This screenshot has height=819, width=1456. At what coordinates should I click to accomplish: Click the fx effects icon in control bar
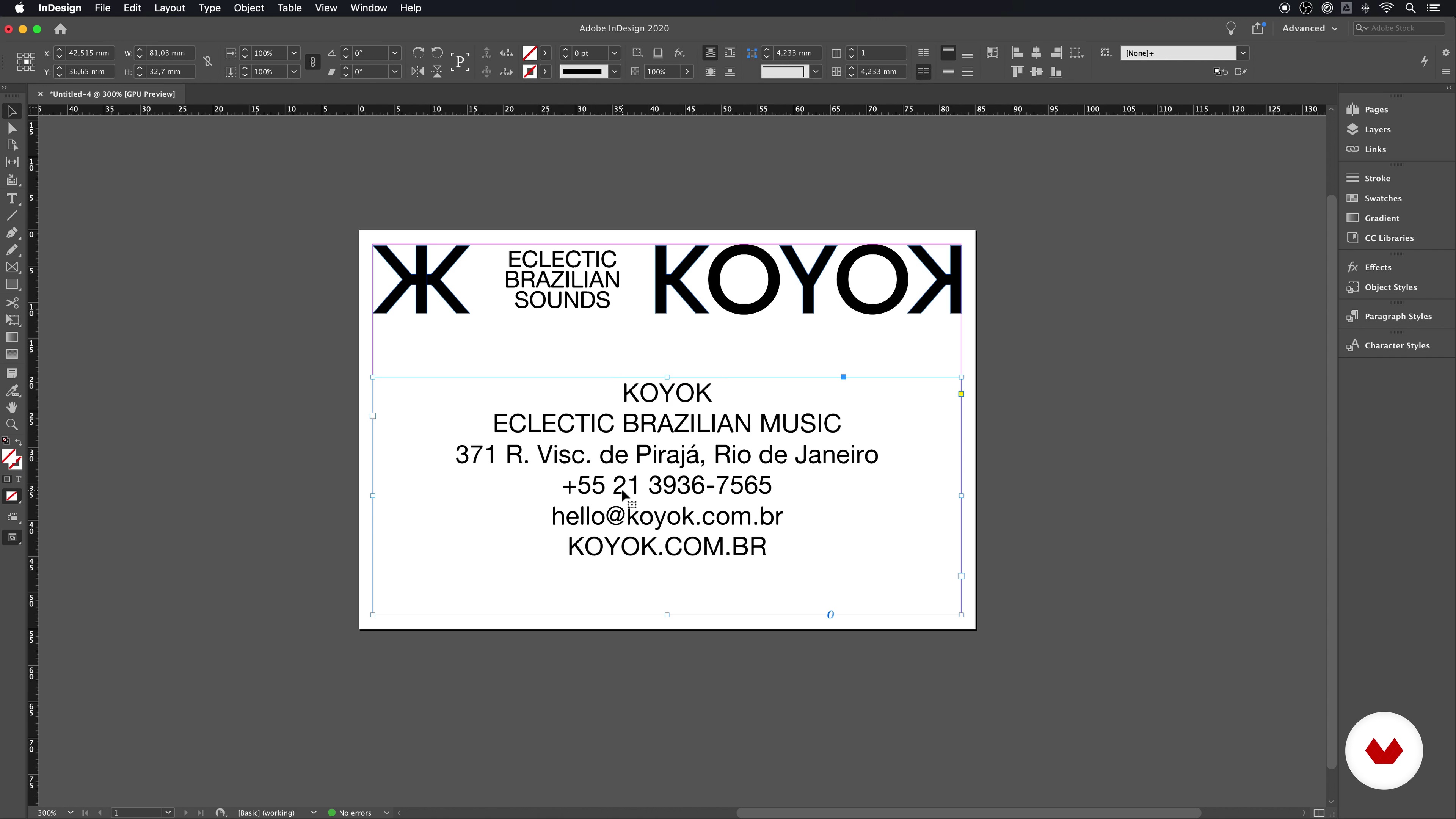(x=679, y=53)
